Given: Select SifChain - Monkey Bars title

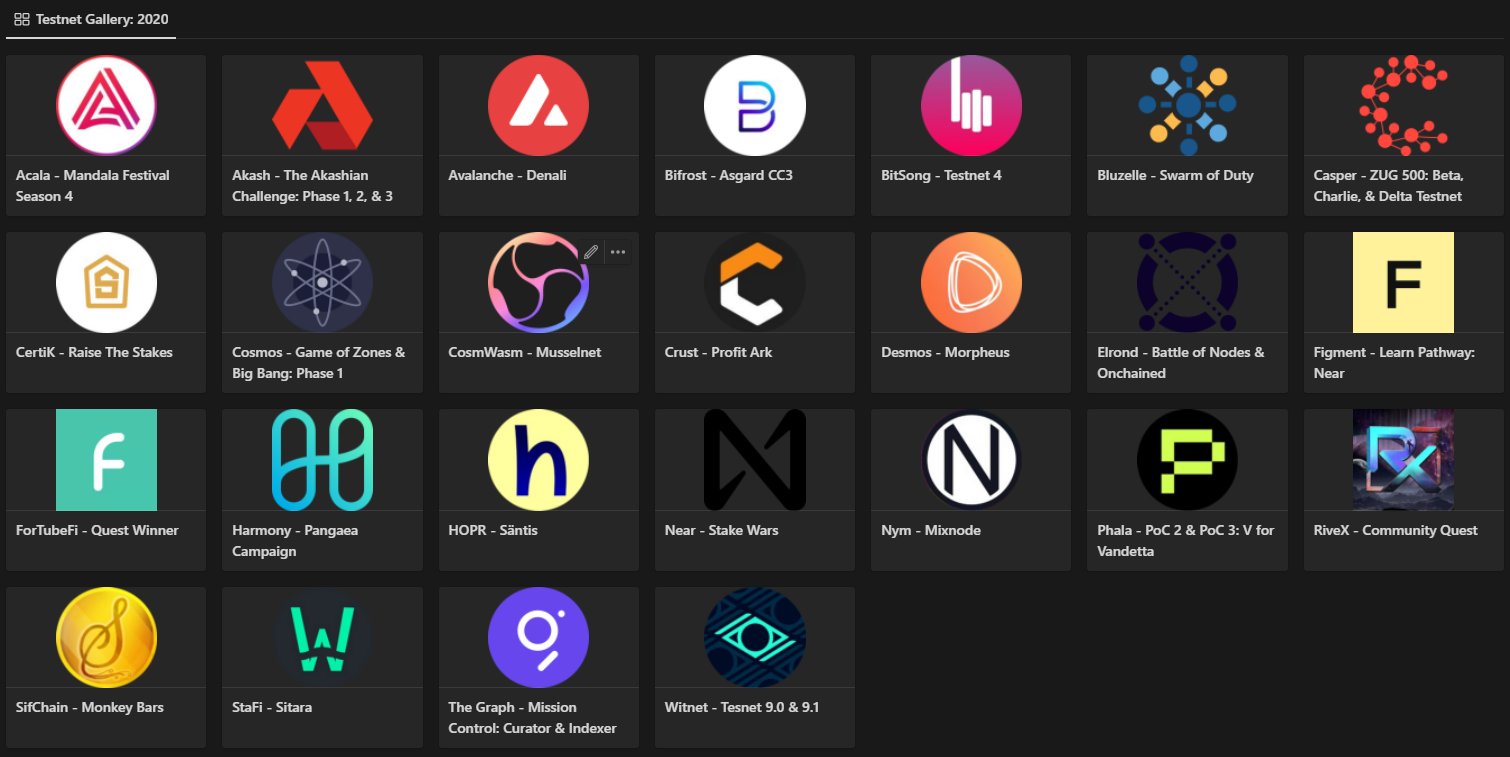Looking at the screenshot, I should click(89, 707).
